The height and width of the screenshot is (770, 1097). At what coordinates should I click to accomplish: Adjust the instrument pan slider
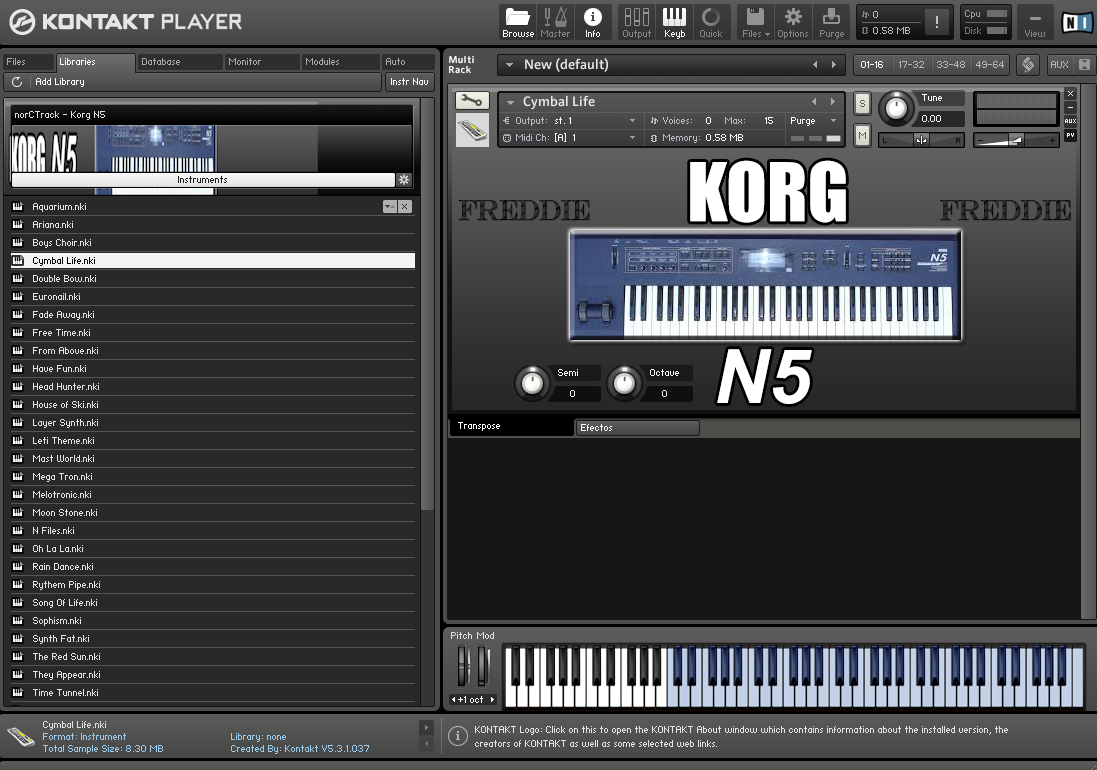pos(921,140)
